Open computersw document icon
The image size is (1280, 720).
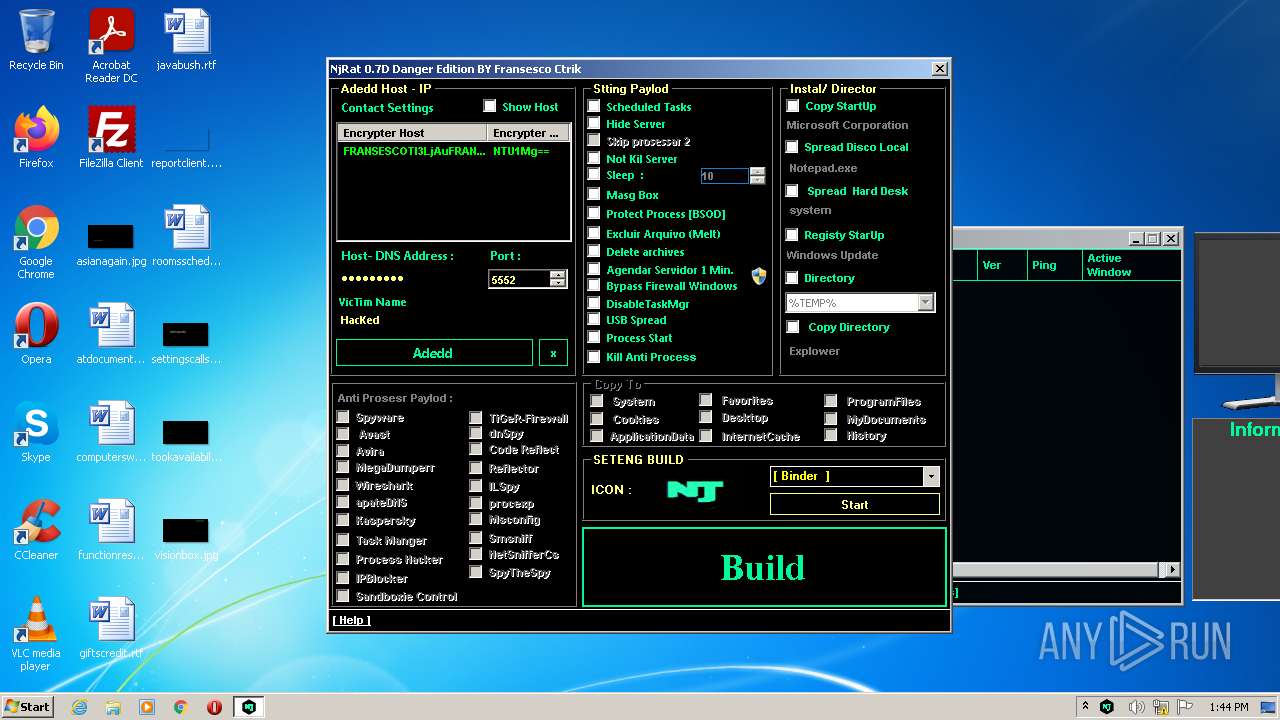tap(111, 431)
